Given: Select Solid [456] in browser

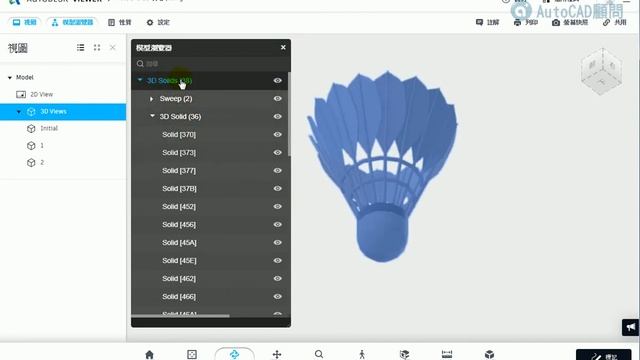Looking at the screenshot, I should (x=179, y=224).
